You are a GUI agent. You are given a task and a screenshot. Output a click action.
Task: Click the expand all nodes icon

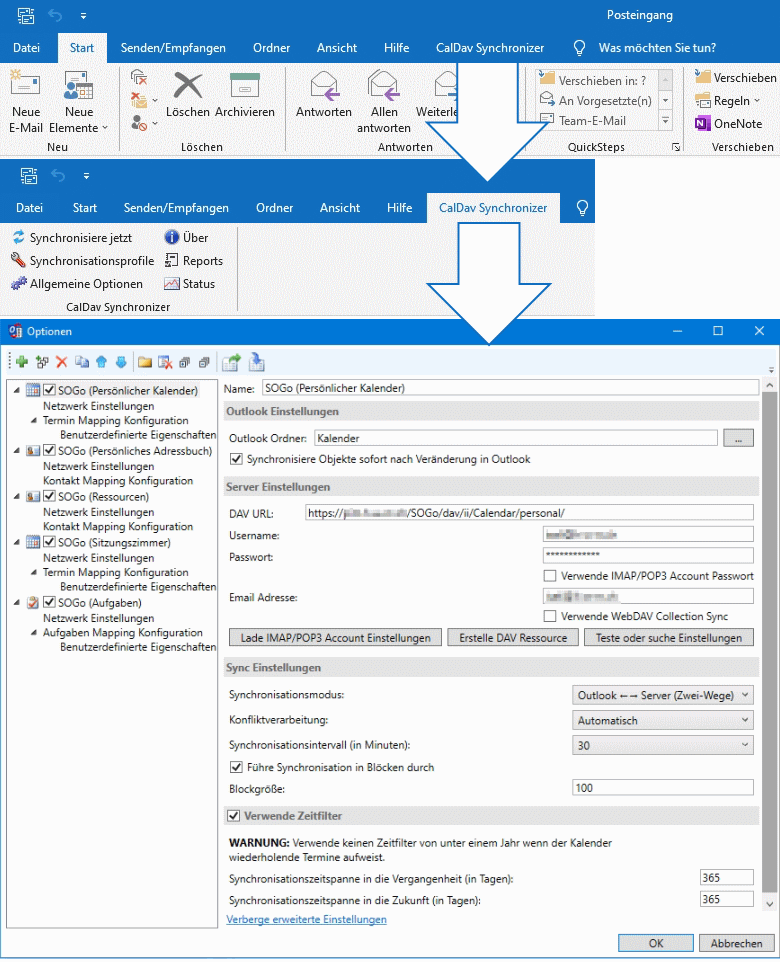point(185,363)
